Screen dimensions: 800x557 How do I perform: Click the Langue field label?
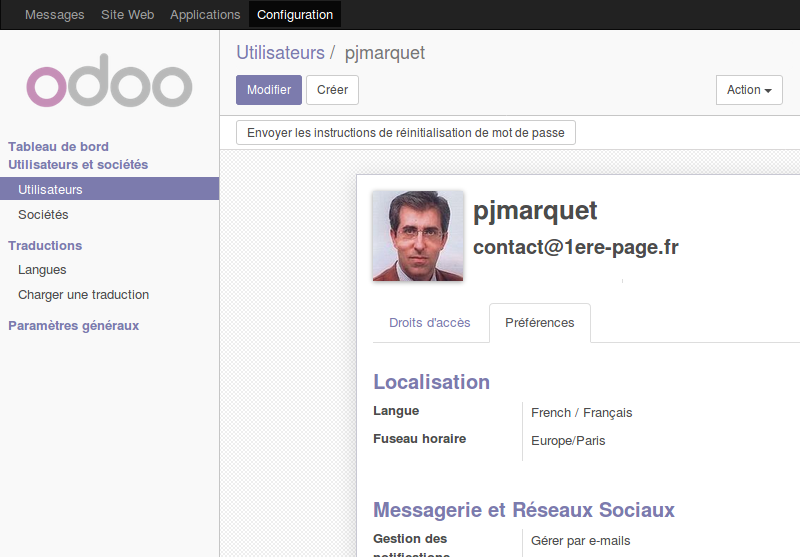click(x=396, y=411)
